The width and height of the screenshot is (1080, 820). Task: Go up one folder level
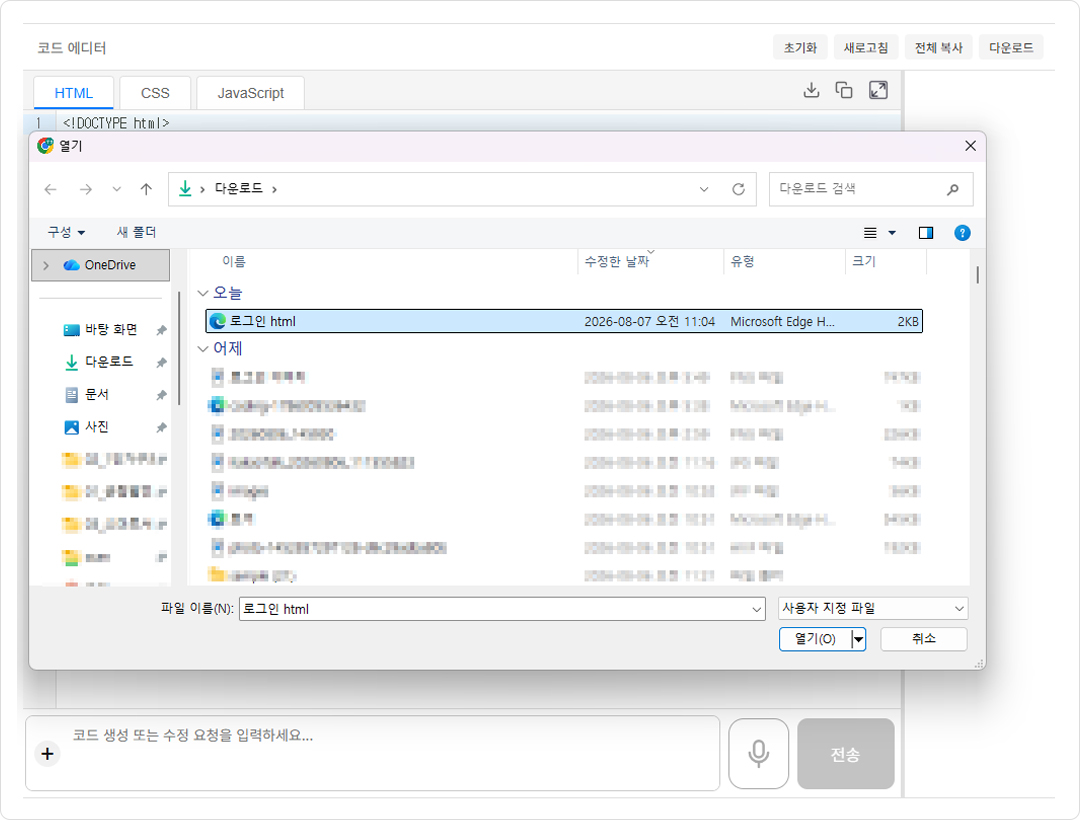pyautogui.click(x=146, y=189)
